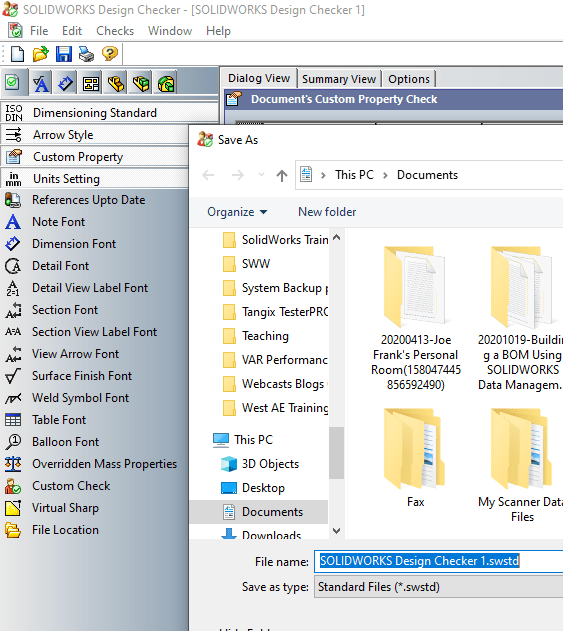Click the Save floppy disk toolbar icon
563x631 pixels.
(64, 54)
